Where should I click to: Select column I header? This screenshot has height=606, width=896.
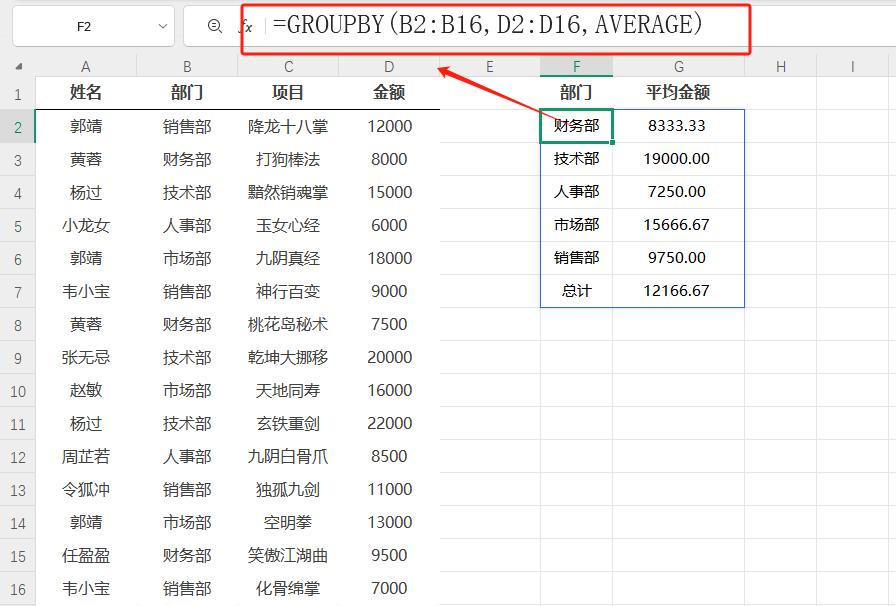pos(852,66)
